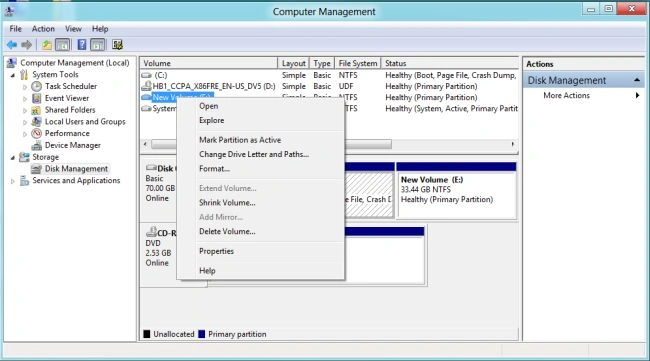Select Disk Management in the tree
Screen dimensions: 650x361
(x=76, y=169)
